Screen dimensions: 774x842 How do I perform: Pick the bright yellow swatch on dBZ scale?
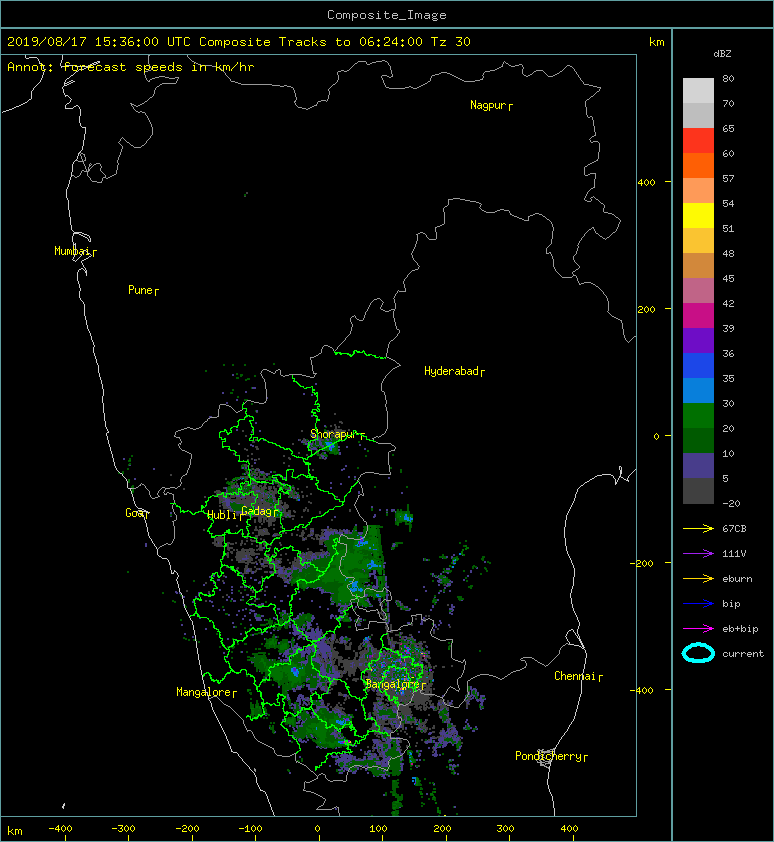point(698,216)
